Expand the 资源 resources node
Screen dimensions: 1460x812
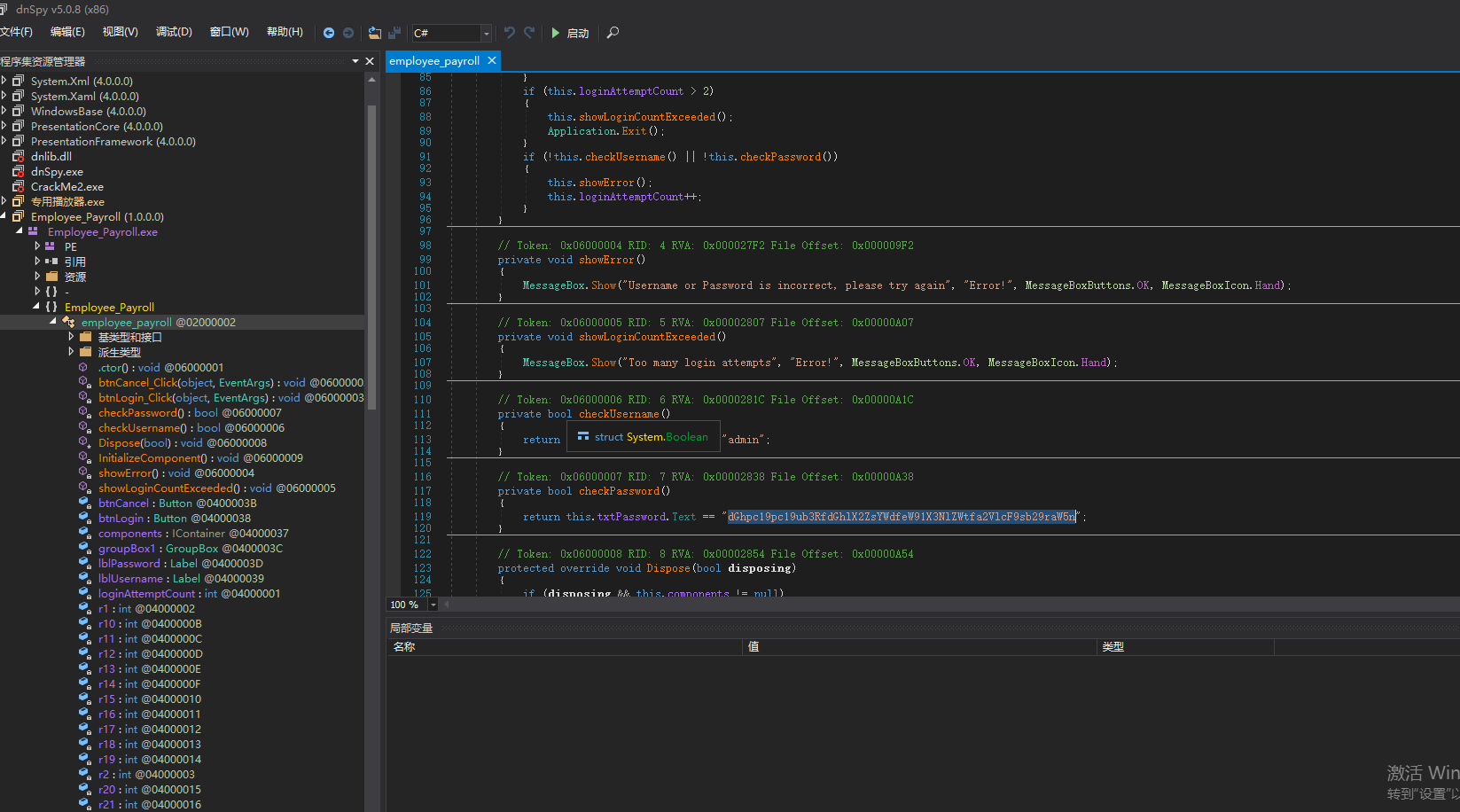36,277
